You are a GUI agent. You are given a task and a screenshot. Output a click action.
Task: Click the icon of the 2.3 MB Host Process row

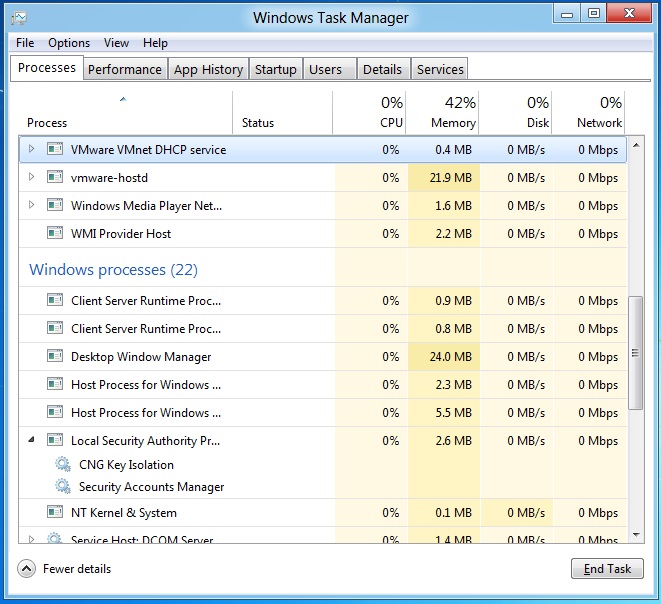[55, 384]
